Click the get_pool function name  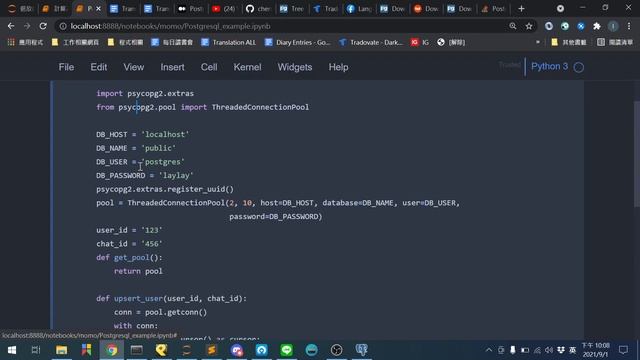(131, 258)
